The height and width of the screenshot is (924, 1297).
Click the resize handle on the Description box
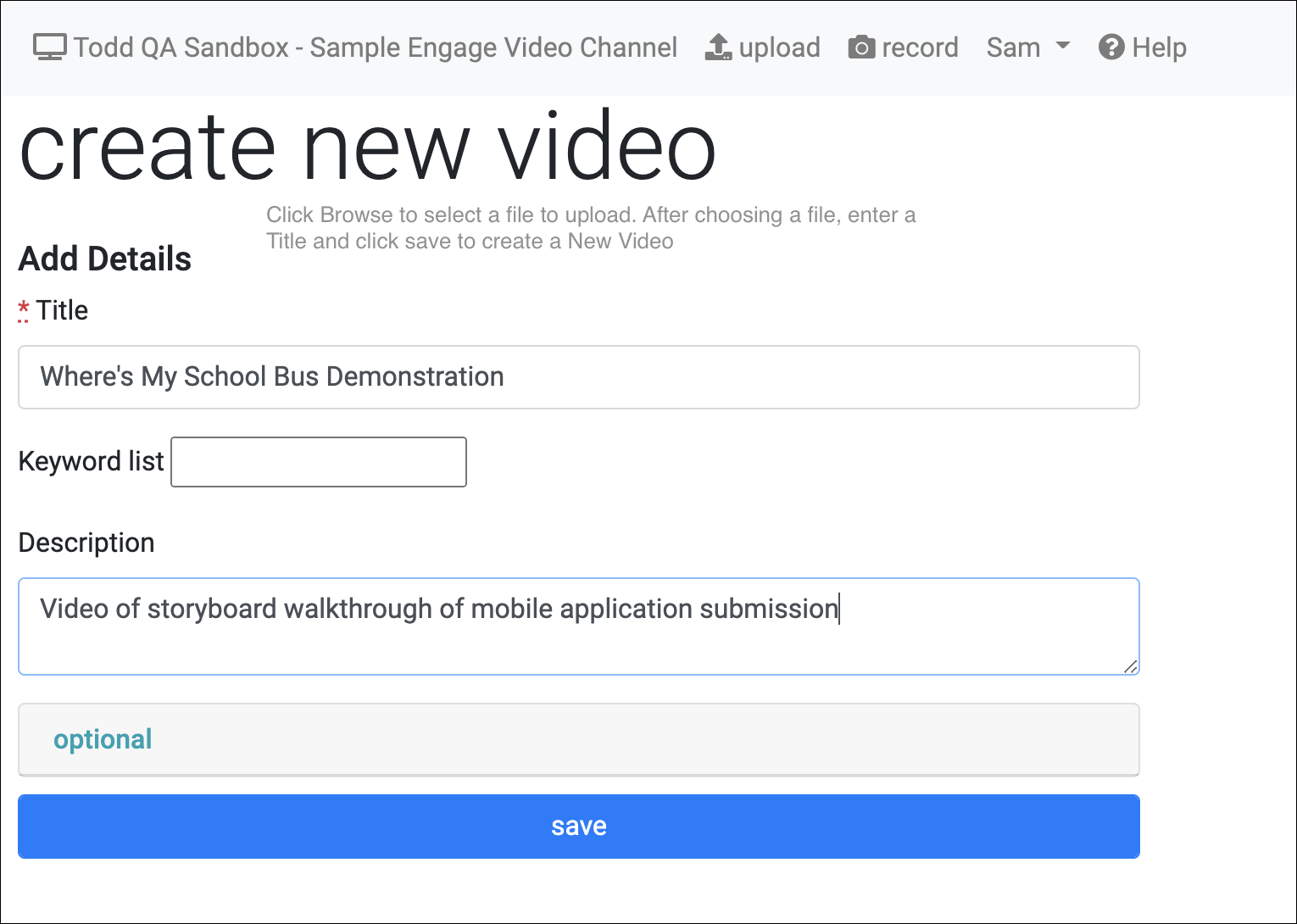point(1131,668)
